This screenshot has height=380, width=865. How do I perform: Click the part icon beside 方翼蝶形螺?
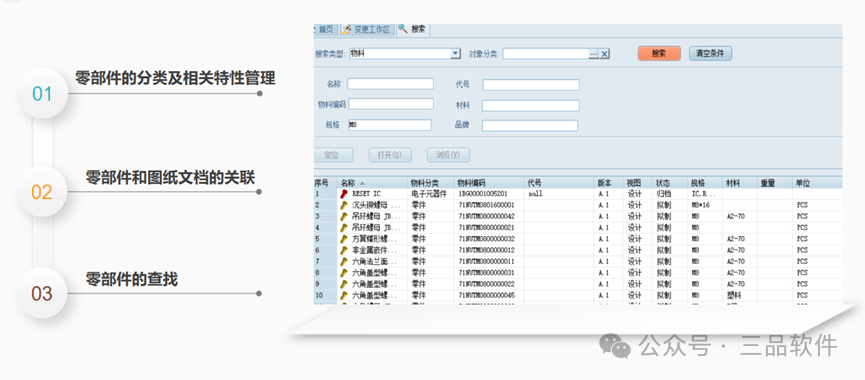point(345,239)
